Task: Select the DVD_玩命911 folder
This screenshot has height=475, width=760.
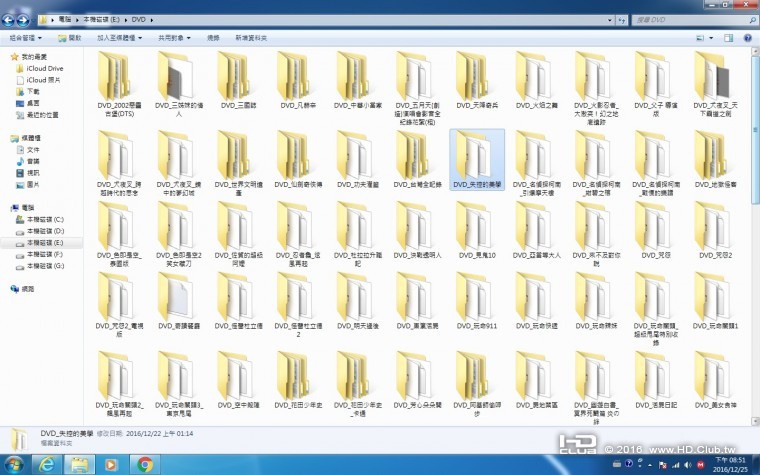Action: [477, 301]
